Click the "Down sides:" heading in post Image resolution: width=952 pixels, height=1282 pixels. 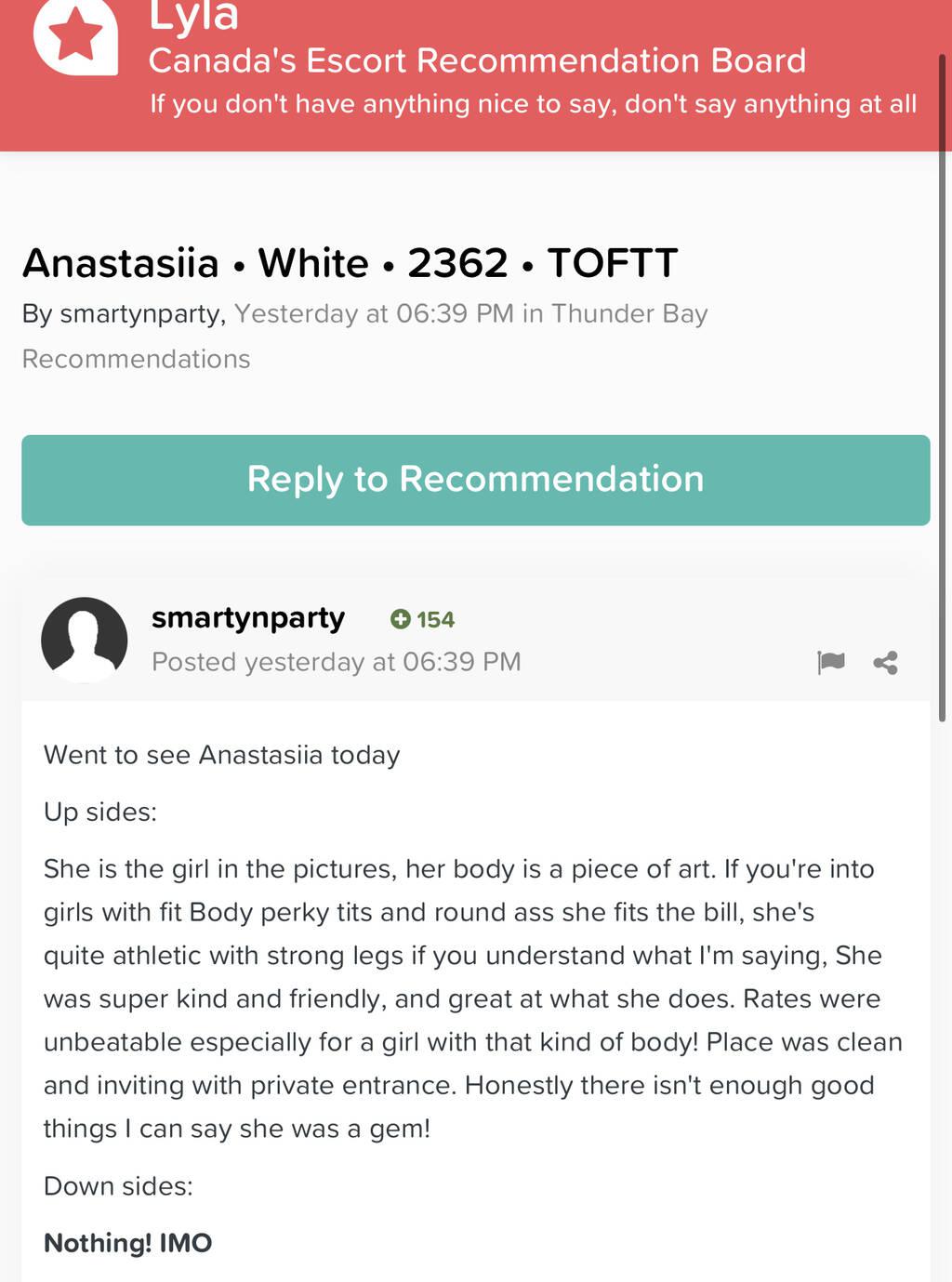point(118,1186)
